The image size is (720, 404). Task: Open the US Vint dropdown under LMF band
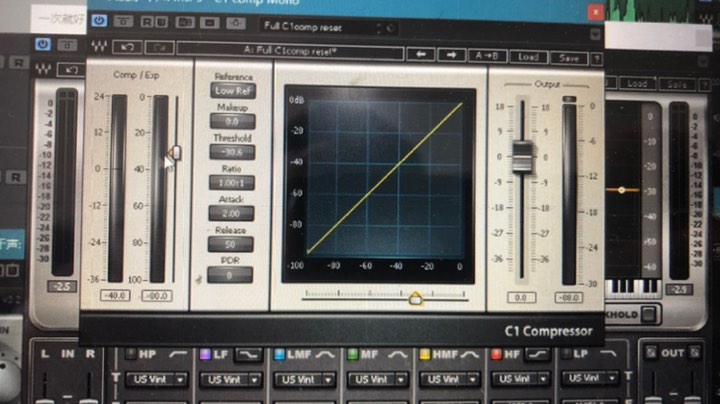(x=304, y=380)
